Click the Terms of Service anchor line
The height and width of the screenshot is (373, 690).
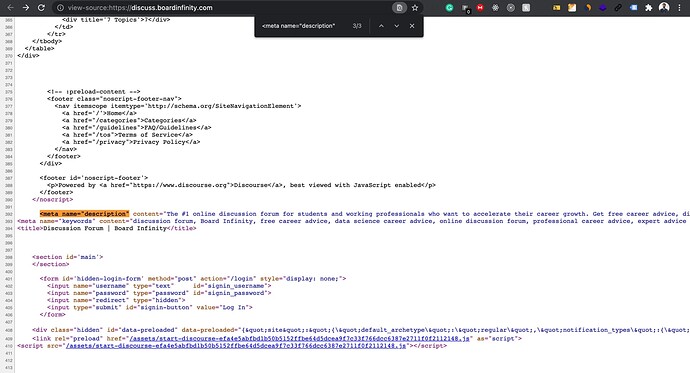(x=127, y=135)
